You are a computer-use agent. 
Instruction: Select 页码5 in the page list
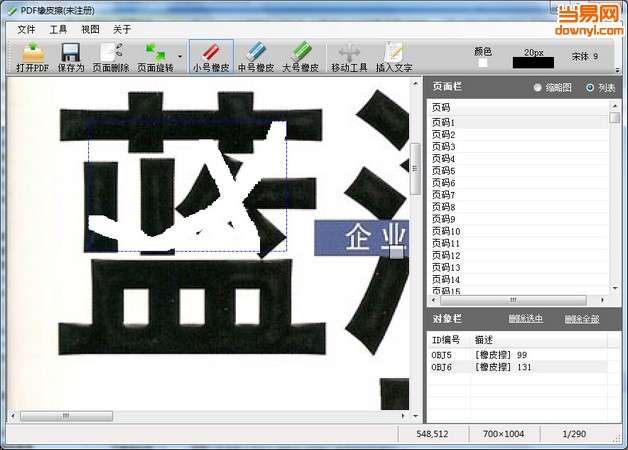pos(519,171)
